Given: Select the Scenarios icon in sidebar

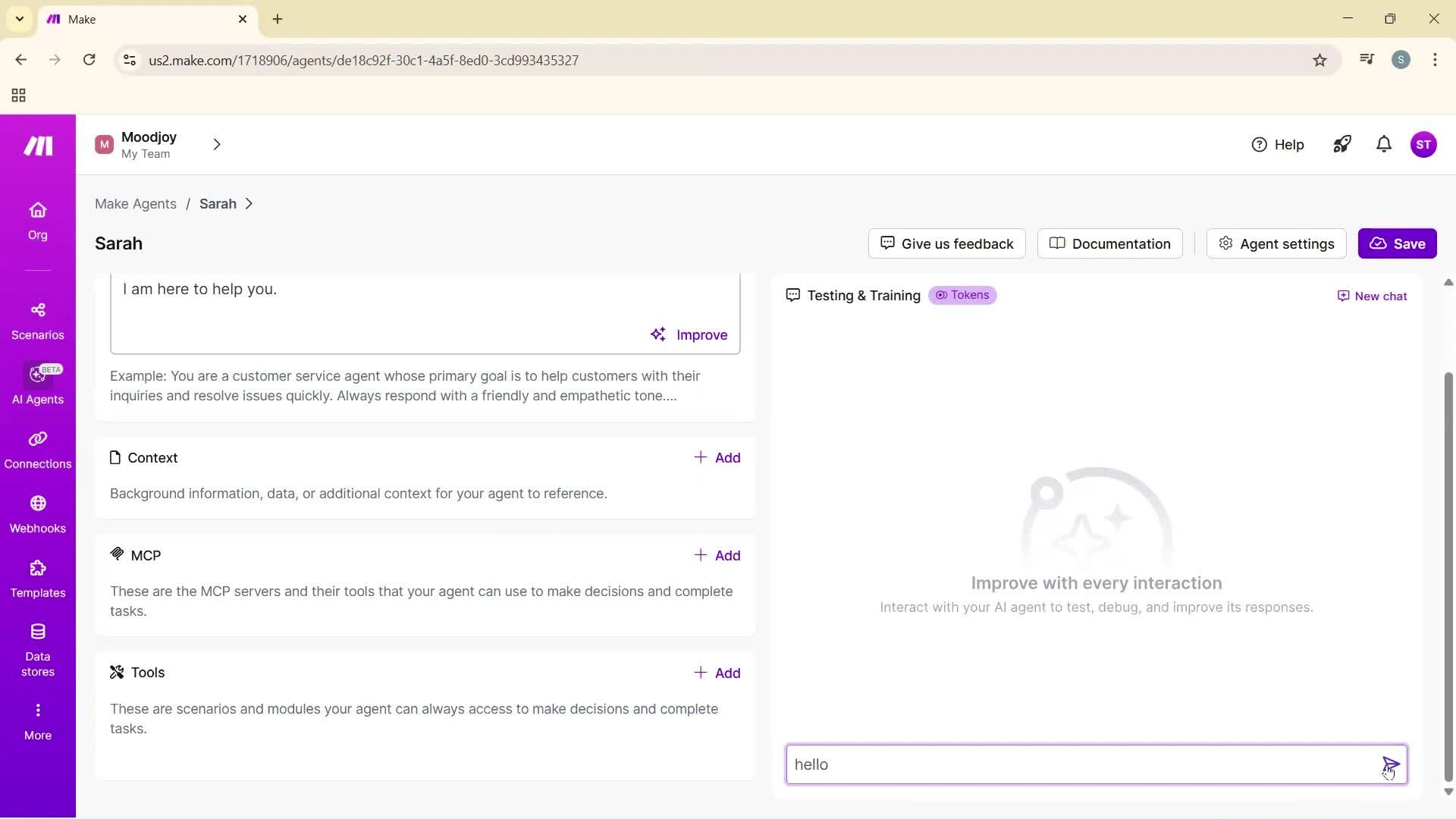Looking at the screenshot, I should pos(37,320).
